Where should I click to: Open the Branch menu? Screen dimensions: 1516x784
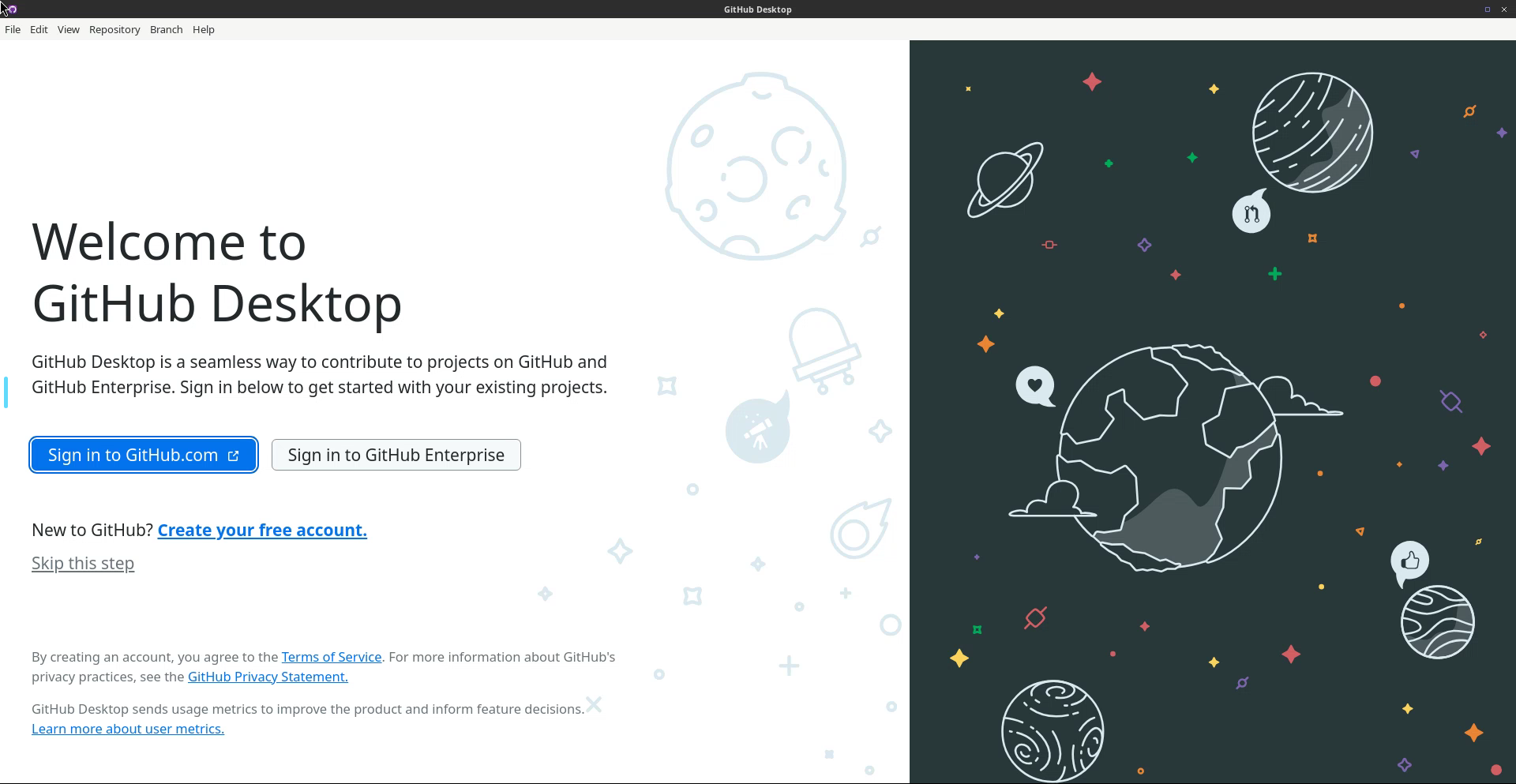point(166,29)
